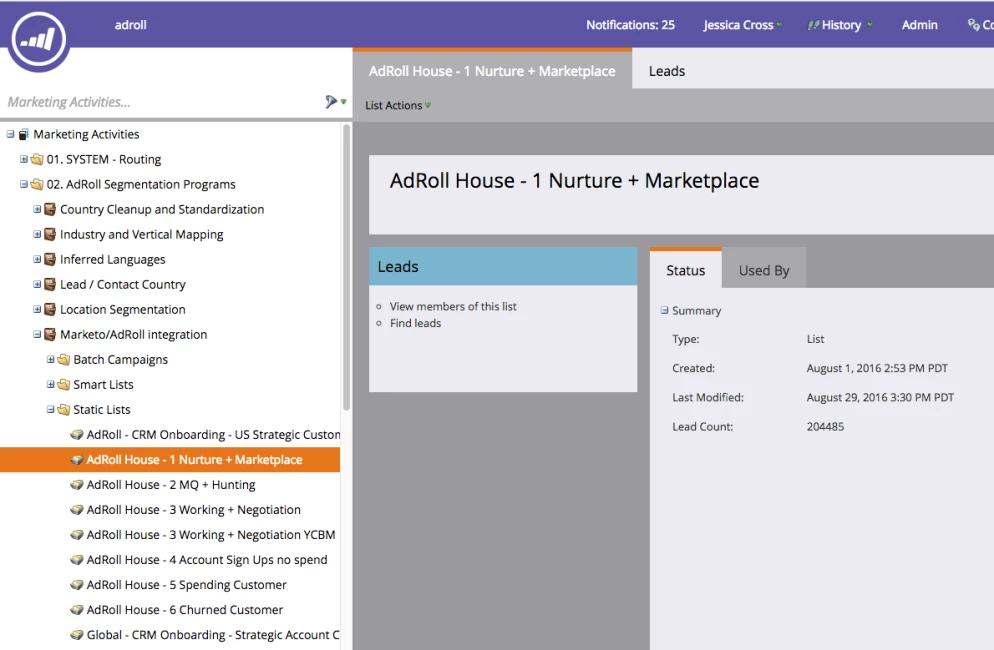
Task: Collapse the Marketo/AdRoll integration program
Action: (x=37, y=335)
